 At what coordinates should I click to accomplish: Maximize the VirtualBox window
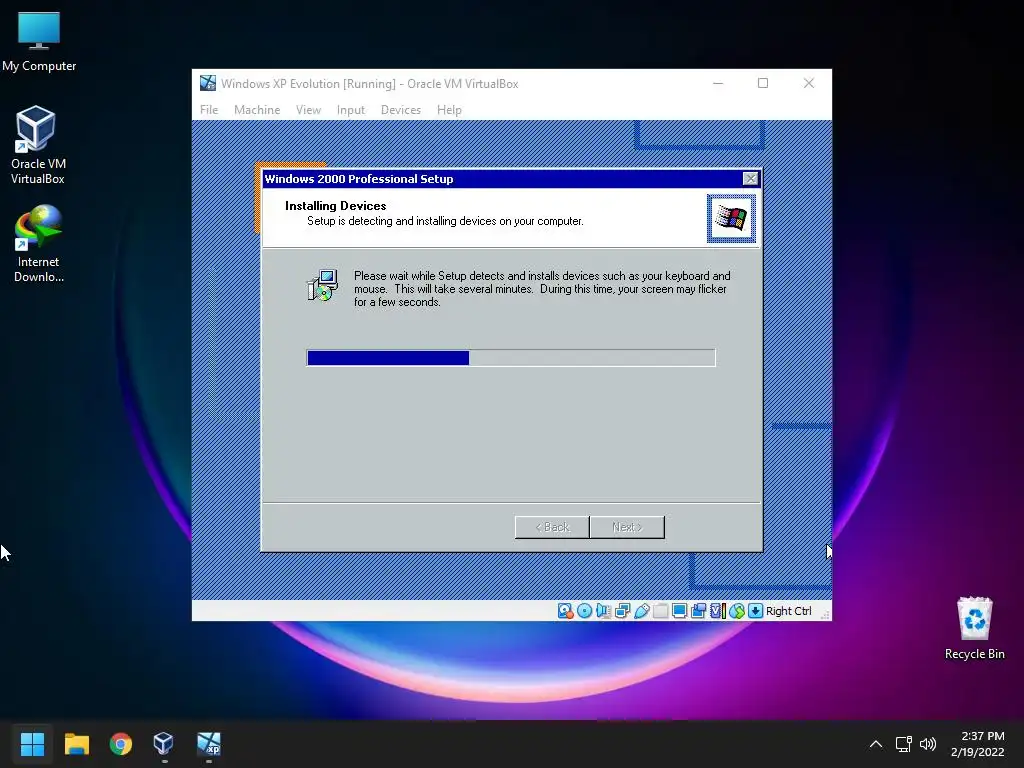pyautogui.click(x=763, y=83)
